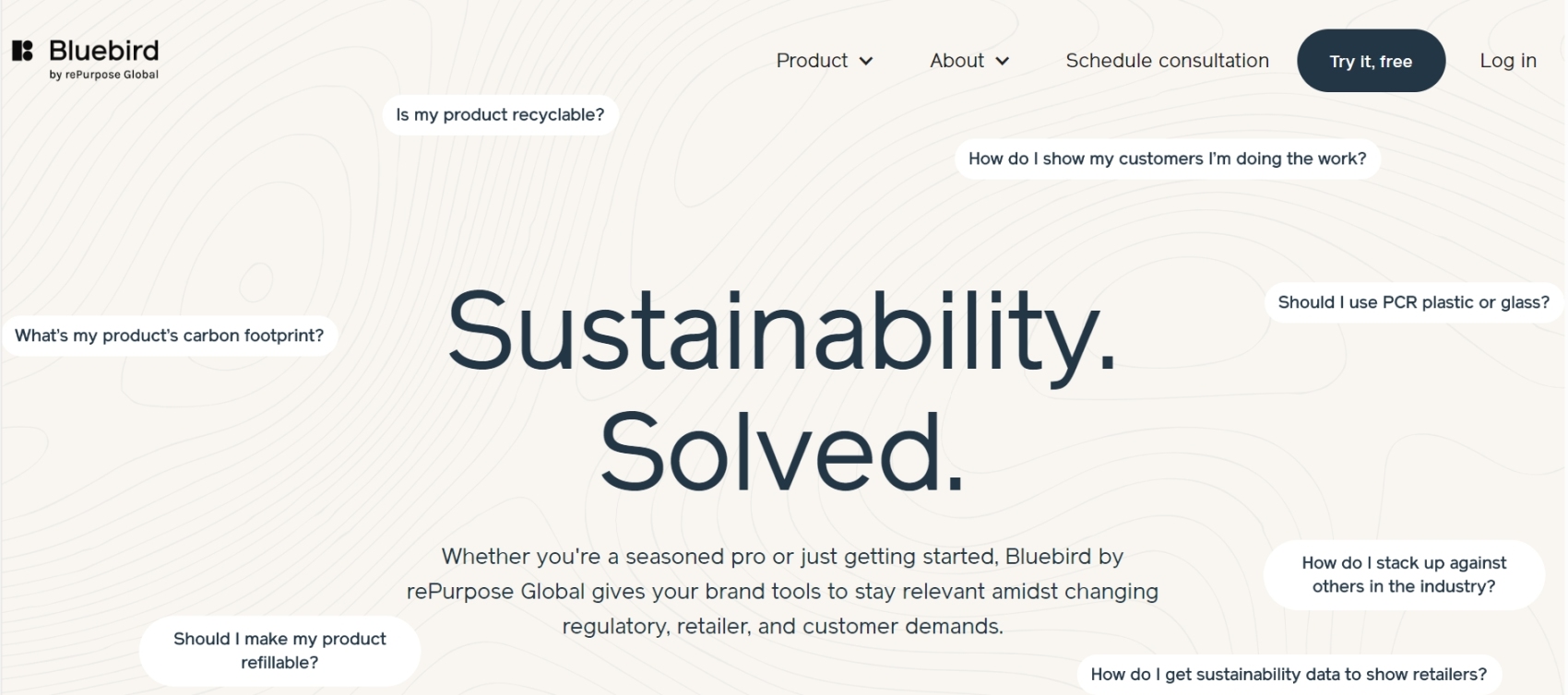Click the Product chevron arrow

866,62
